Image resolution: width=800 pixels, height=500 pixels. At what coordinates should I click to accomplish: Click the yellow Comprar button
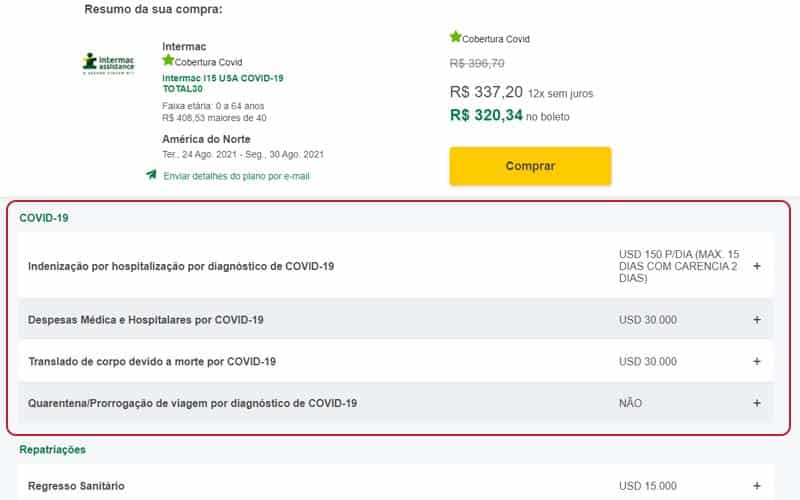tap(530, 166)
